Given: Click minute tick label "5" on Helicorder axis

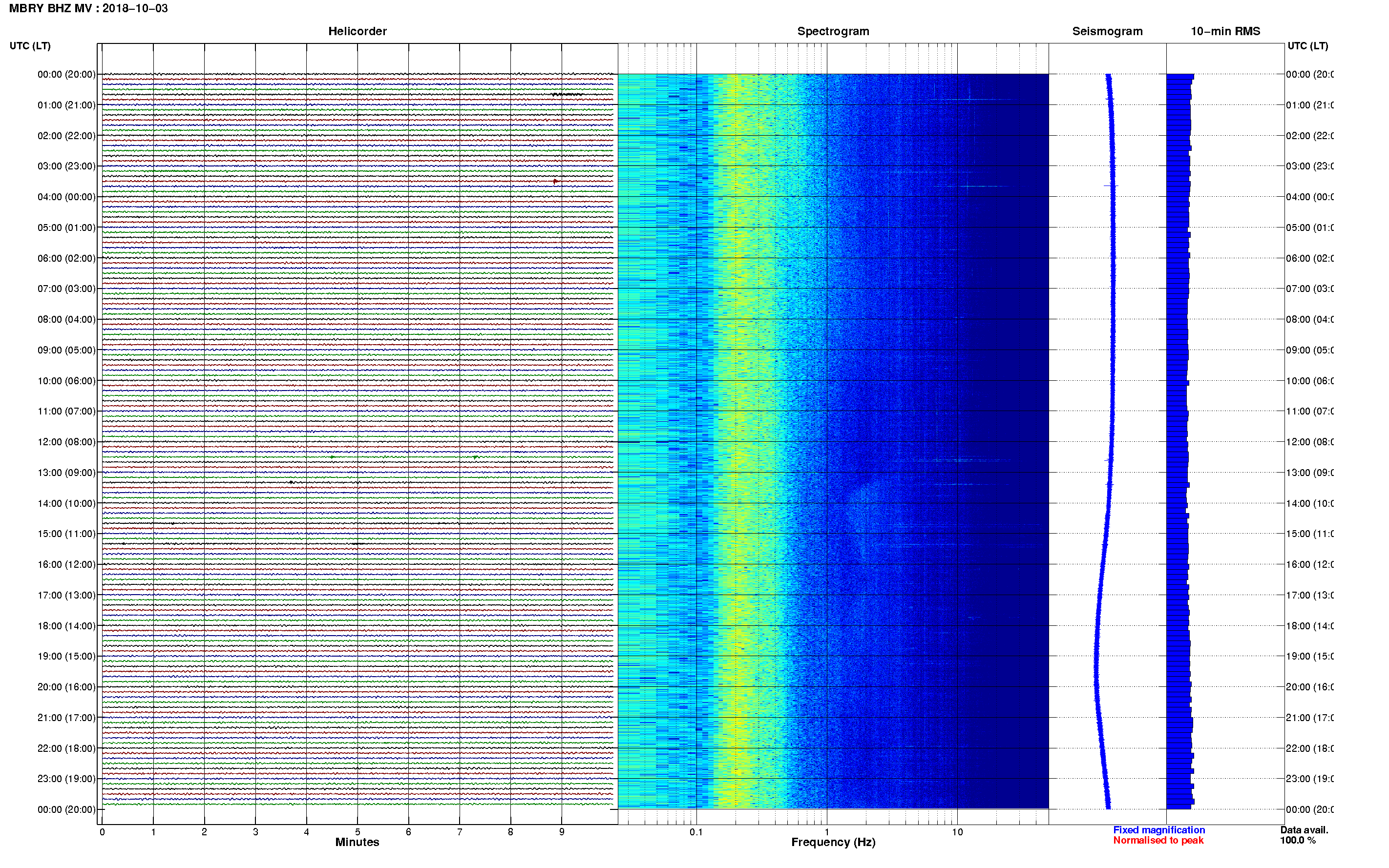Looking at the screenshot, I should (x=358, y=832).
